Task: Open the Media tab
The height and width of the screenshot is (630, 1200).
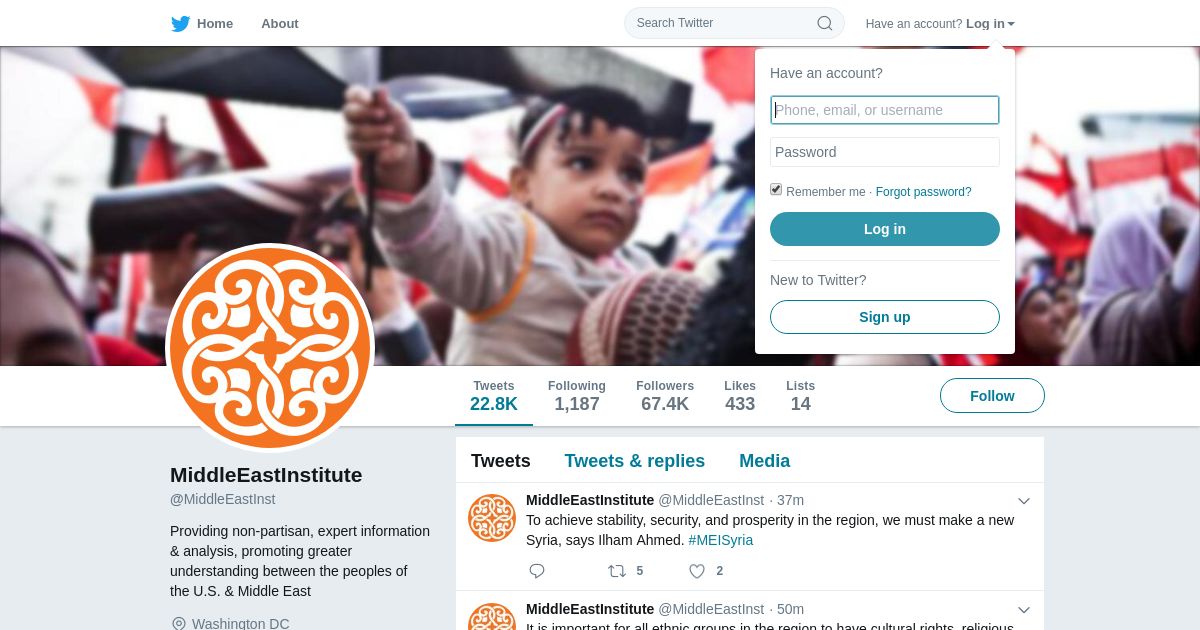Action: point(764,461)
